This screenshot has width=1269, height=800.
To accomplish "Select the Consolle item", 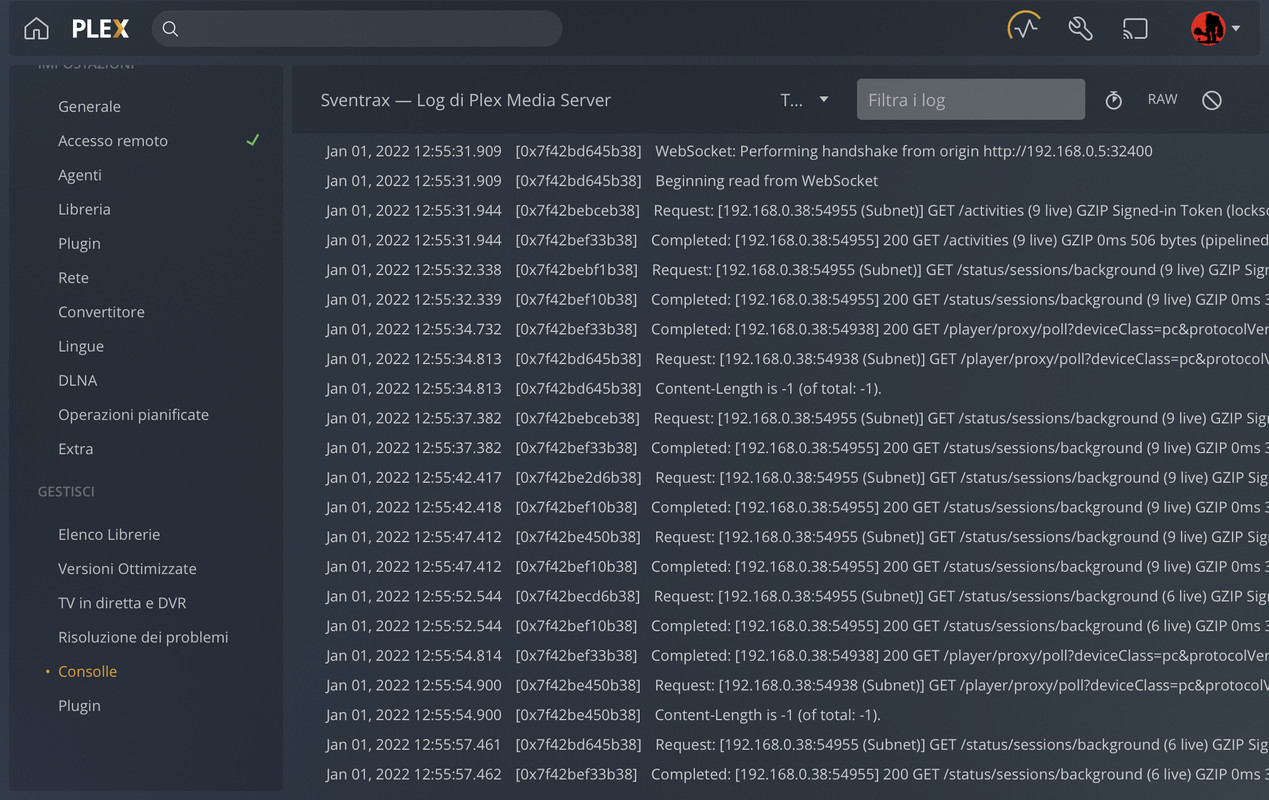I will pos(87,671).
